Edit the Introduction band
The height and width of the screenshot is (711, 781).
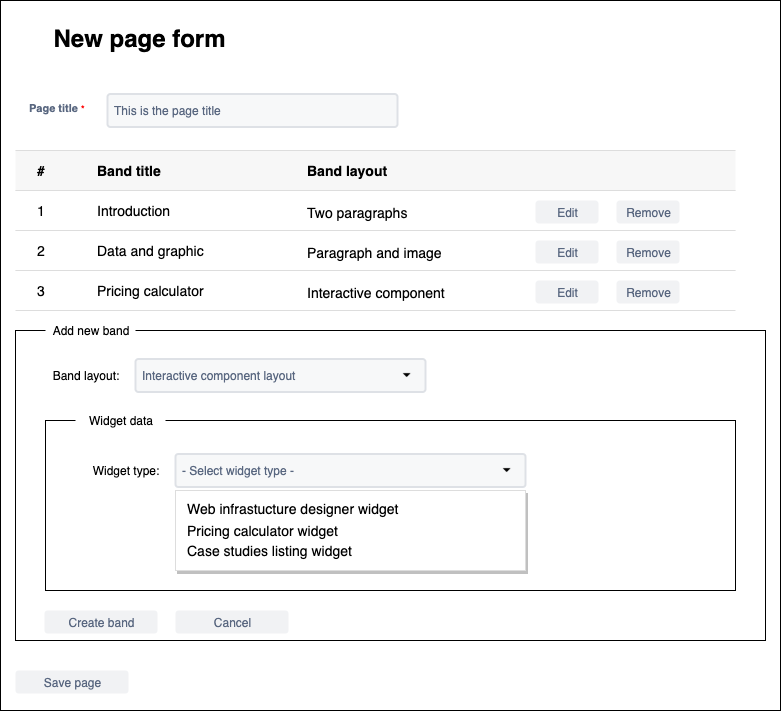pos(567,213)
